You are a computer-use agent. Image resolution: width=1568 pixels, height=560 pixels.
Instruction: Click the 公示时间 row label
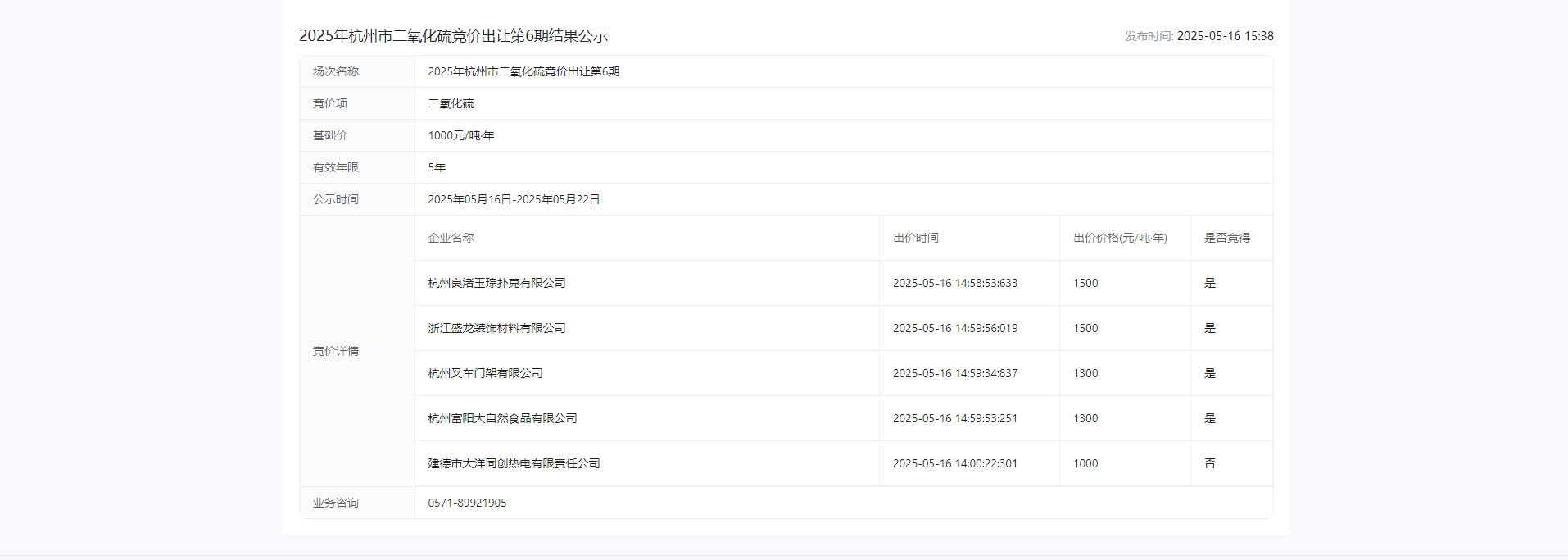tap(336, 199)
